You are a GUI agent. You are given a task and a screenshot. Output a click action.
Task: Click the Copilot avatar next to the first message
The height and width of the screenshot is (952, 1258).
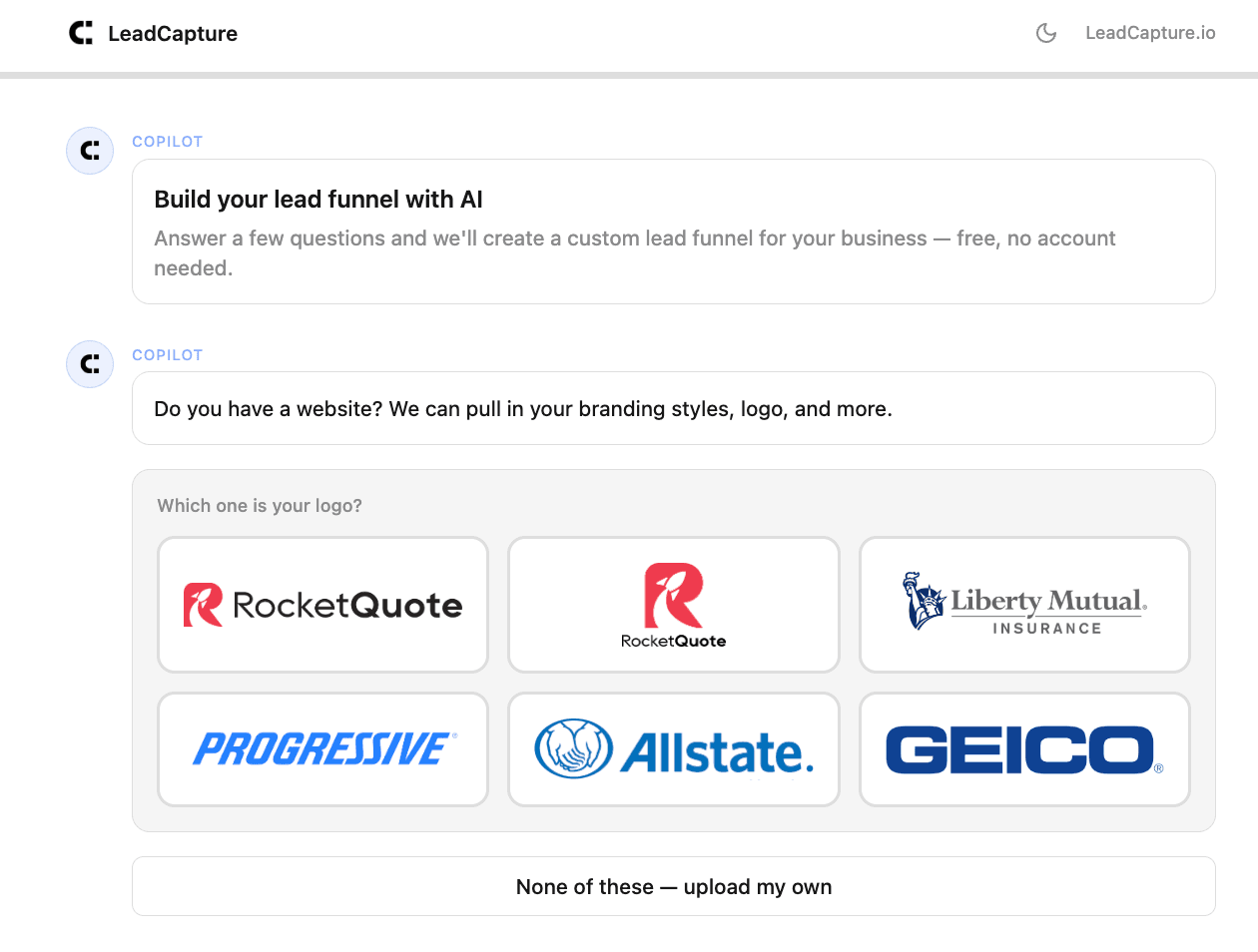tap(89, 150)
